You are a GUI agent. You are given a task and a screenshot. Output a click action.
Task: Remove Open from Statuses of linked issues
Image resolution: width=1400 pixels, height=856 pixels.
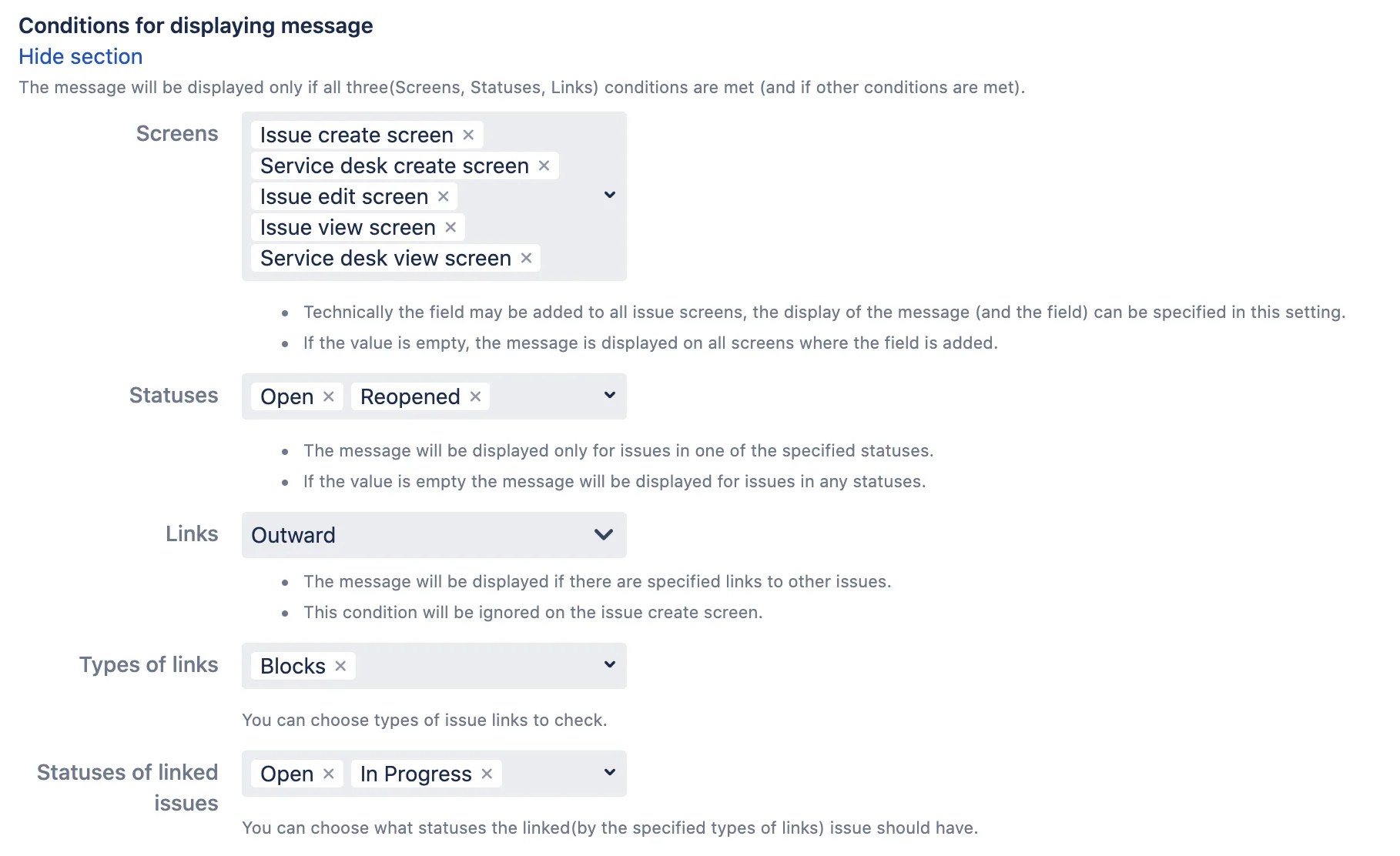point(328,774)
